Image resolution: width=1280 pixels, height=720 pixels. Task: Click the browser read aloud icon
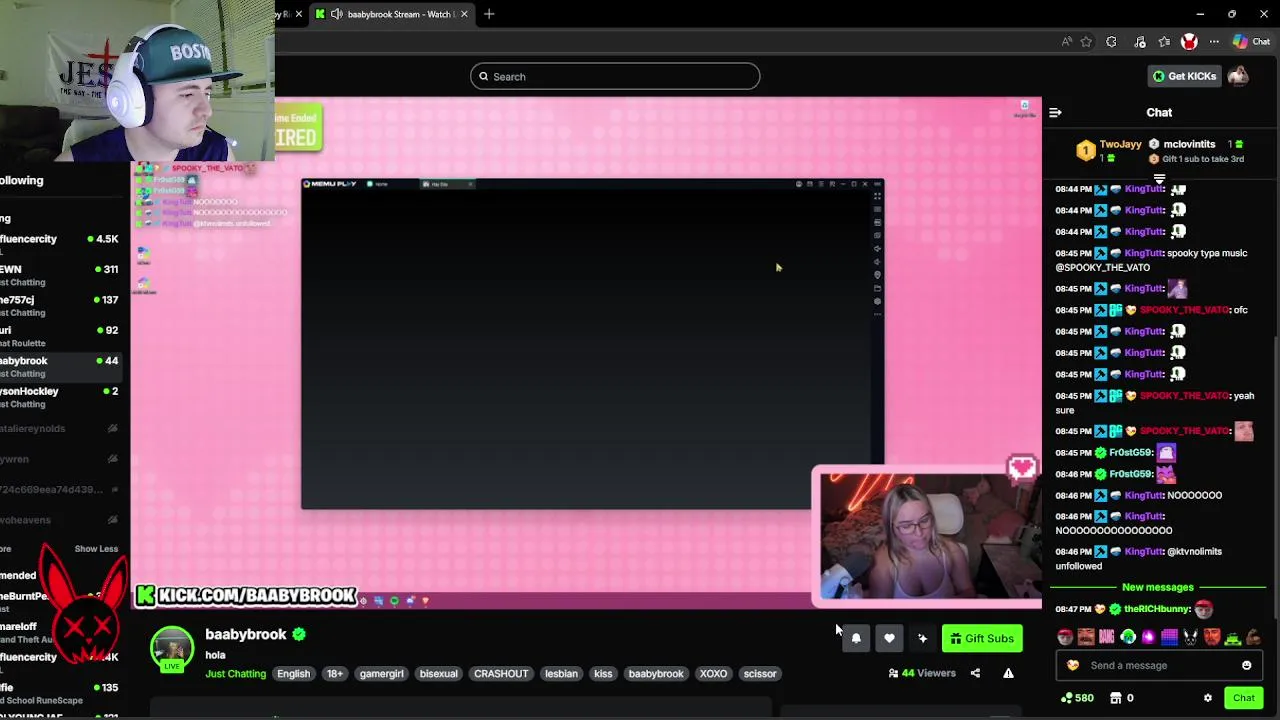pyautogui.click(x=1066, y=42)
